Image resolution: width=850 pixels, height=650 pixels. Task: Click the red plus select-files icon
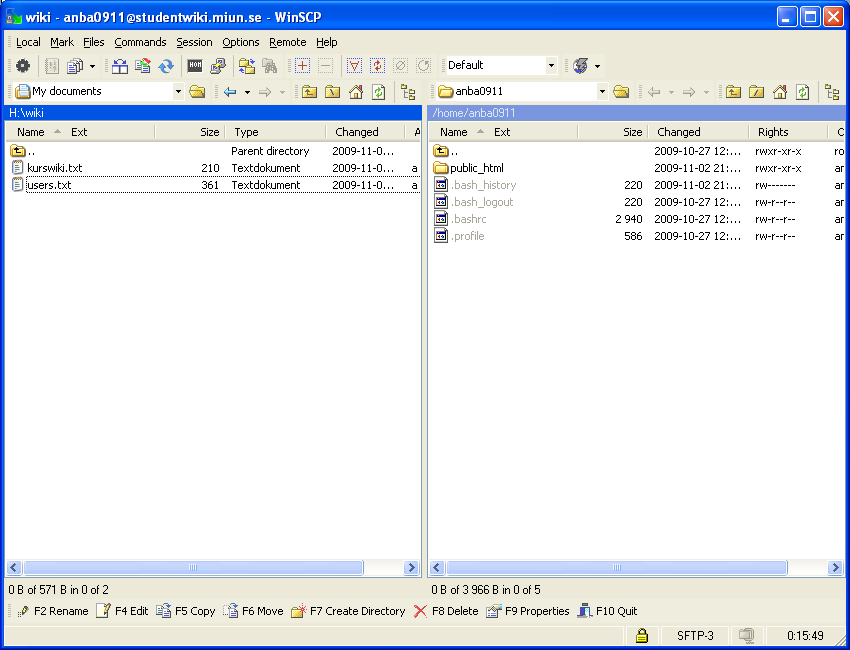click(x=302, y=66)
